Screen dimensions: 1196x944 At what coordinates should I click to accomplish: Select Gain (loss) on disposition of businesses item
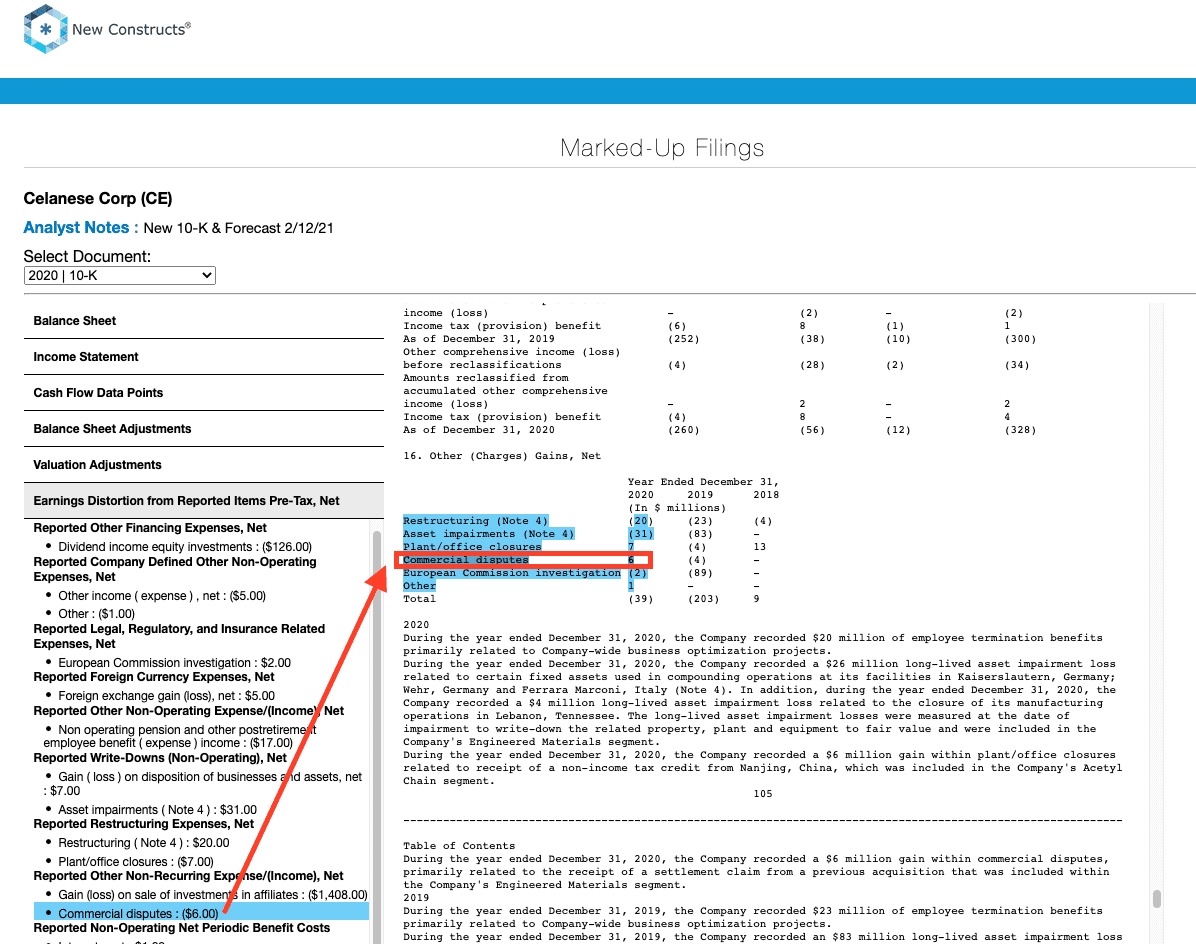tap(203, 783)
